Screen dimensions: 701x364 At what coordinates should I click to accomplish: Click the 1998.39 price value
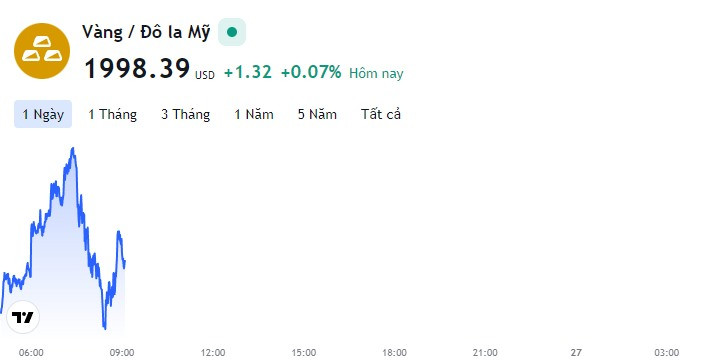coord(137,69)
